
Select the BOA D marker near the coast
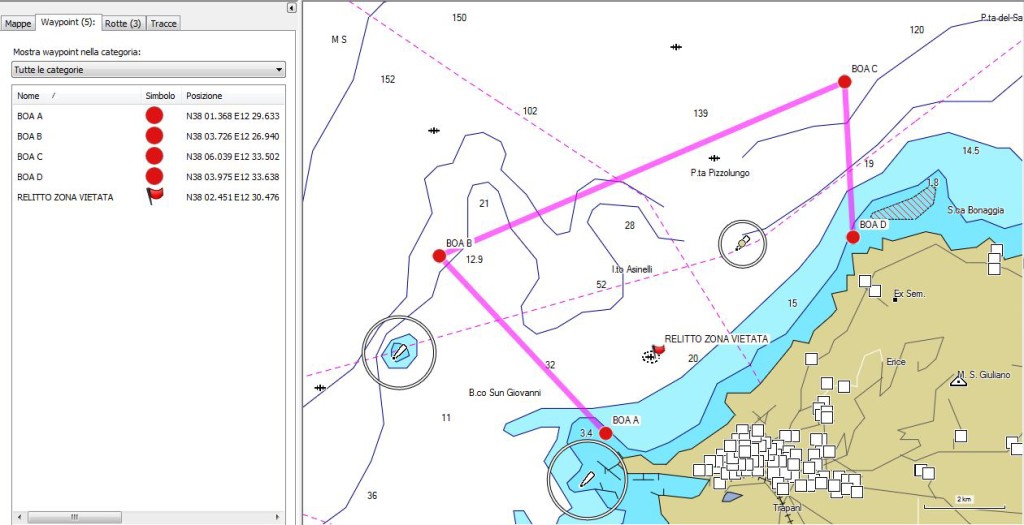(852, 237)
